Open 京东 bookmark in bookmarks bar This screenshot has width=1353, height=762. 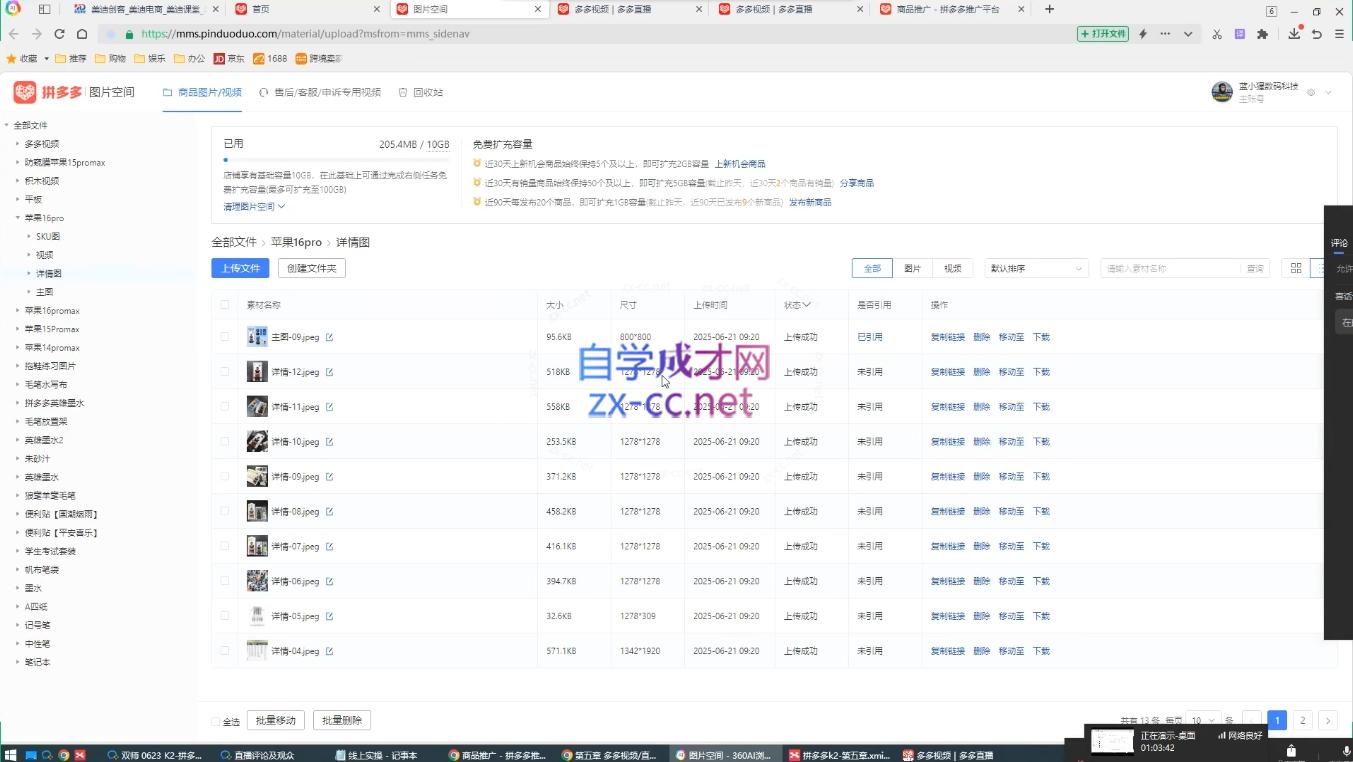pos(229,59)
